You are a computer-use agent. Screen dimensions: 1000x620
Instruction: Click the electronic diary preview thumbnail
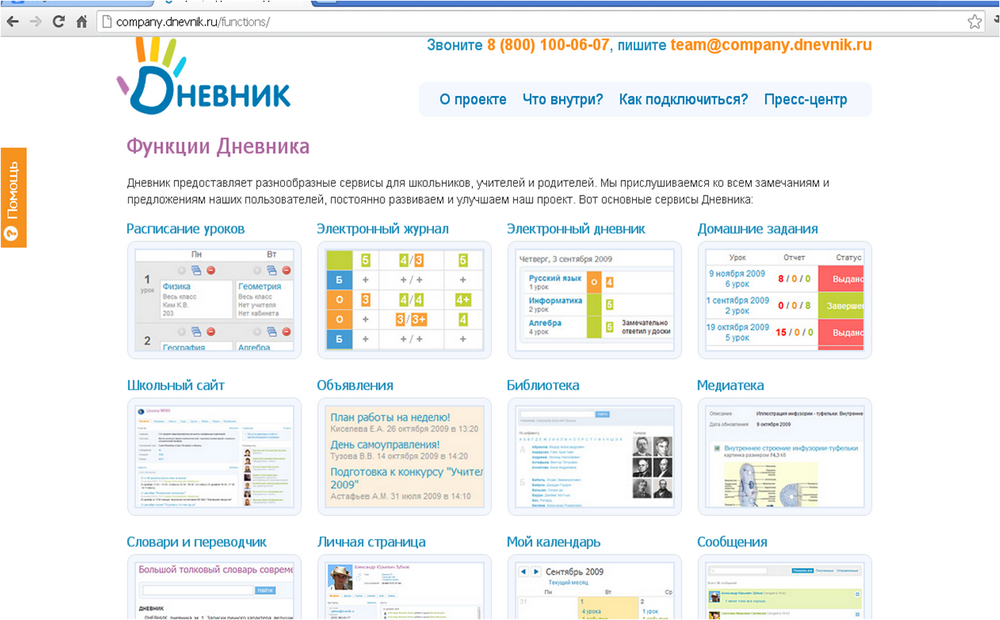click(x=594, y=300)
